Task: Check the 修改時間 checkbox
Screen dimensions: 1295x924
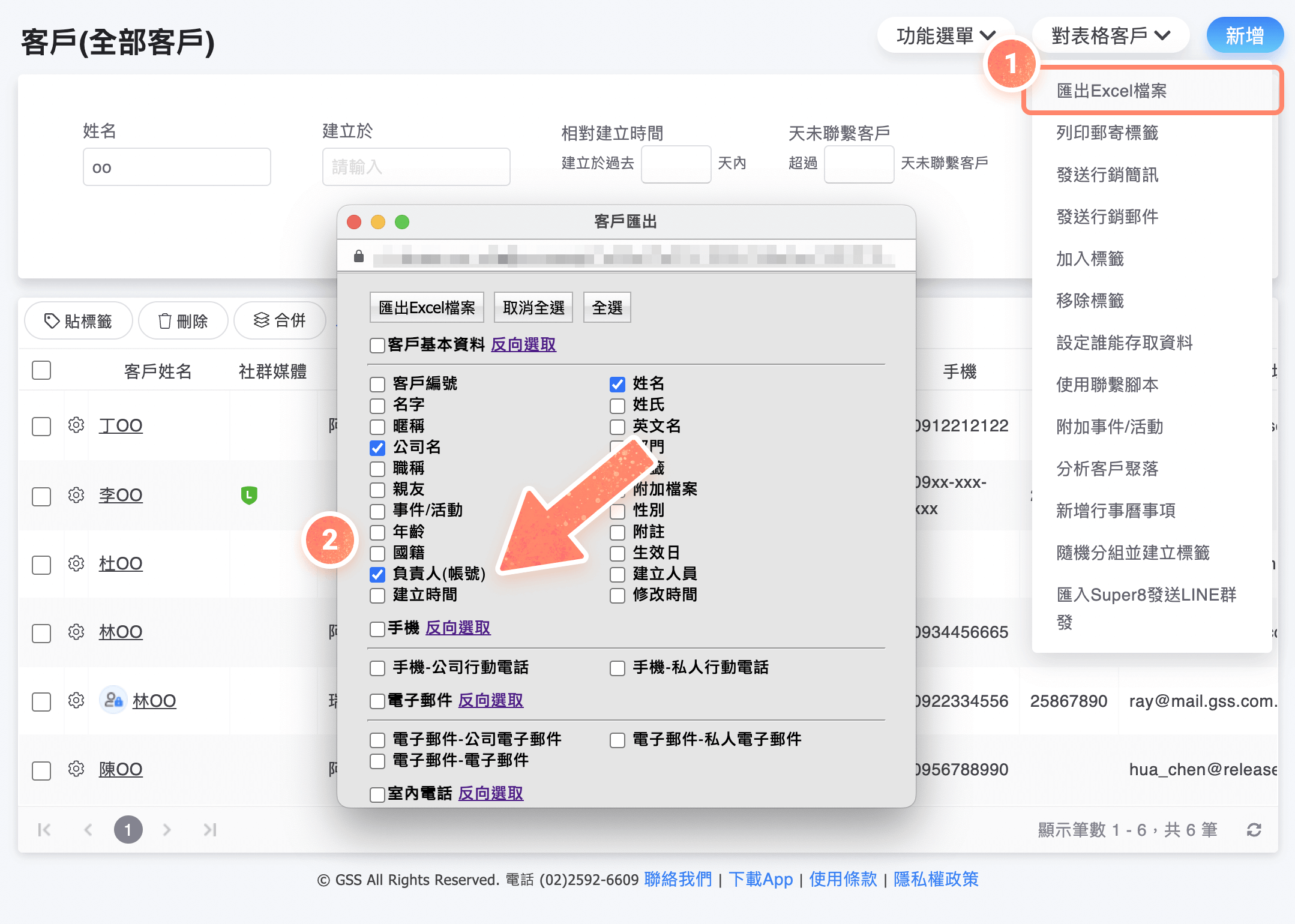Action: coord(617,595)
